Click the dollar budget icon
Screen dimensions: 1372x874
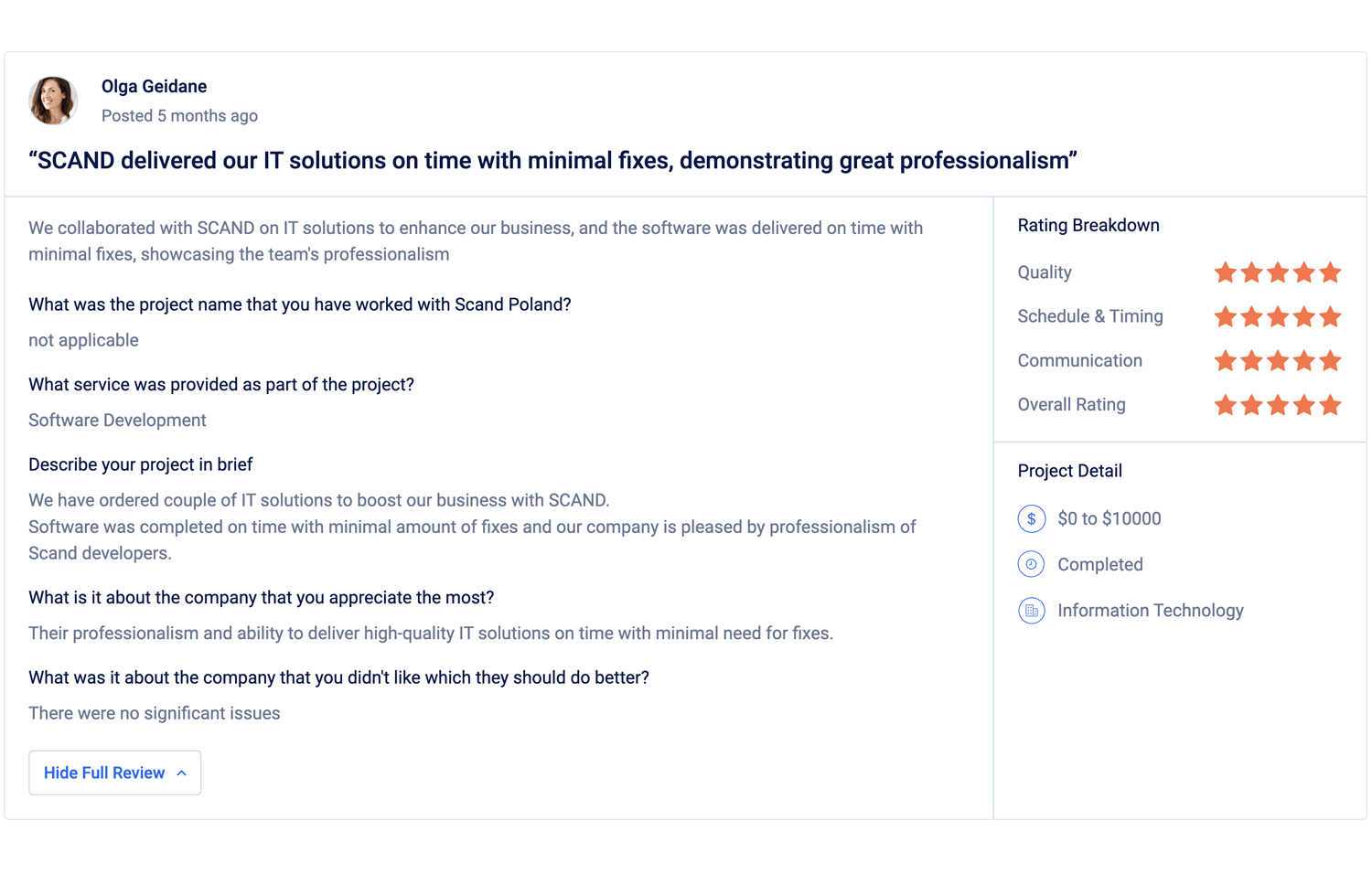1031,518
